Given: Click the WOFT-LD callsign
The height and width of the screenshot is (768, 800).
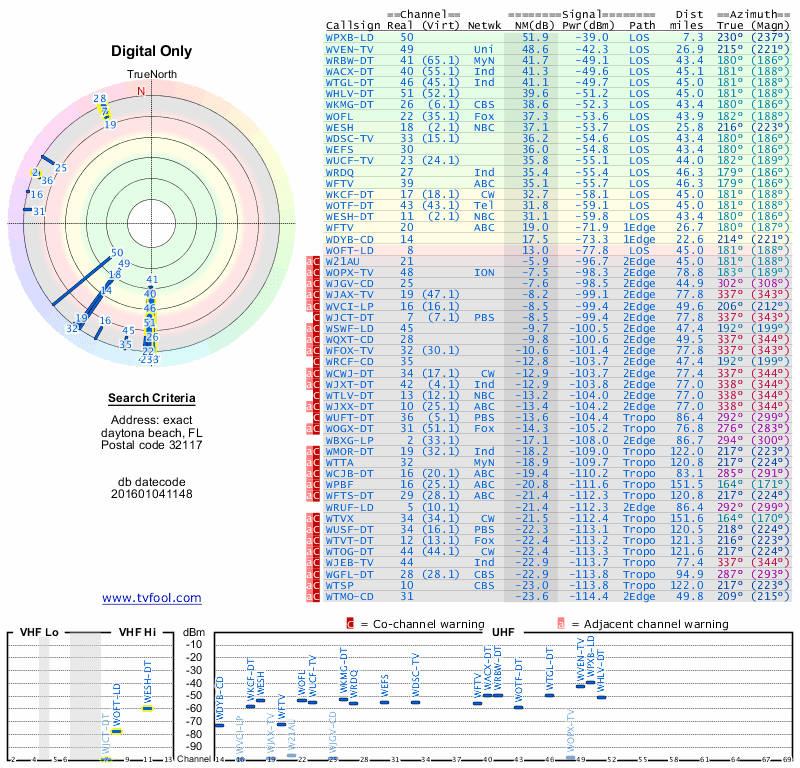Looking at the screenshot, I should coord(349,250).
